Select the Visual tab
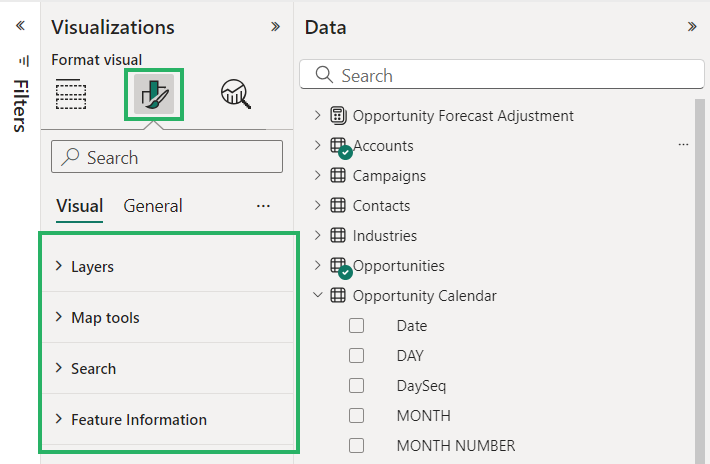Image resolution: width=710 pixels, height=464 pixels. 79,206
